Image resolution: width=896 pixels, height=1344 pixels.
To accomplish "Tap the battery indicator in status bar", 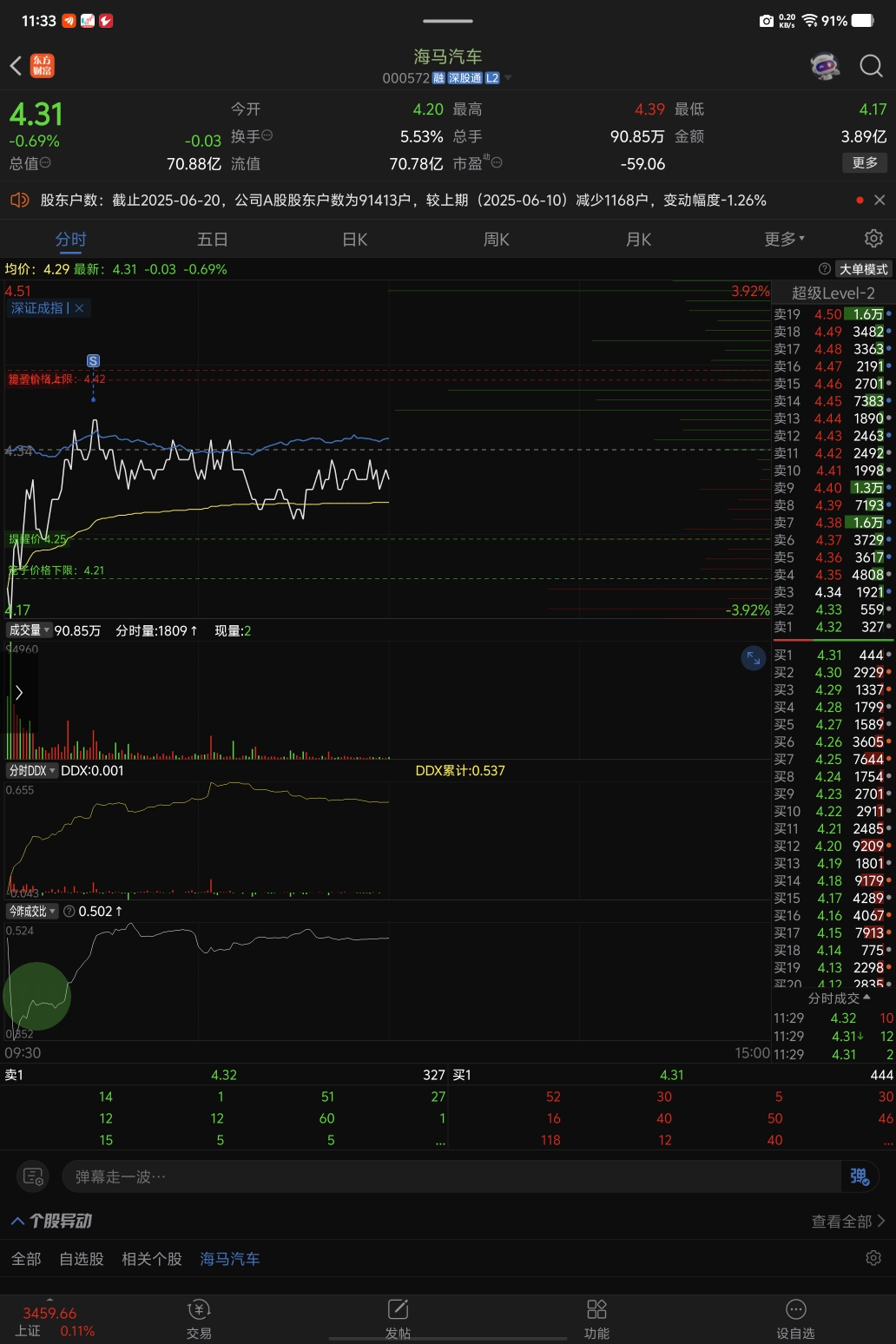I will 864,21.
